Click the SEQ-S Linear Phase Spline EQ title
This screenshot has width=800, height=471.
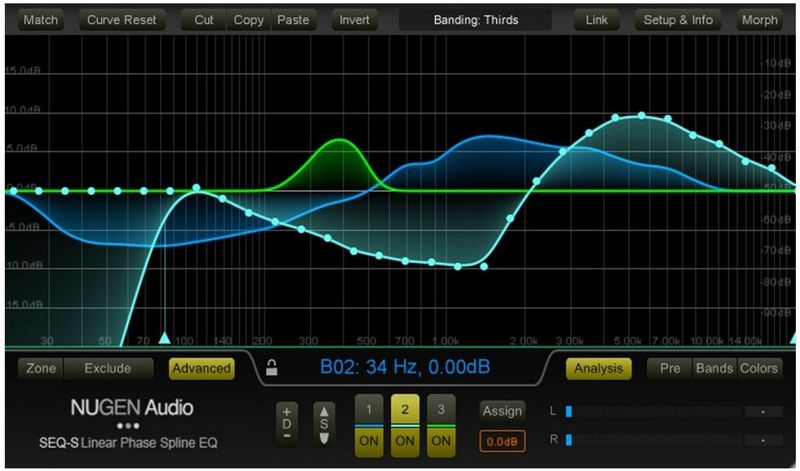[x=128, y=442]
